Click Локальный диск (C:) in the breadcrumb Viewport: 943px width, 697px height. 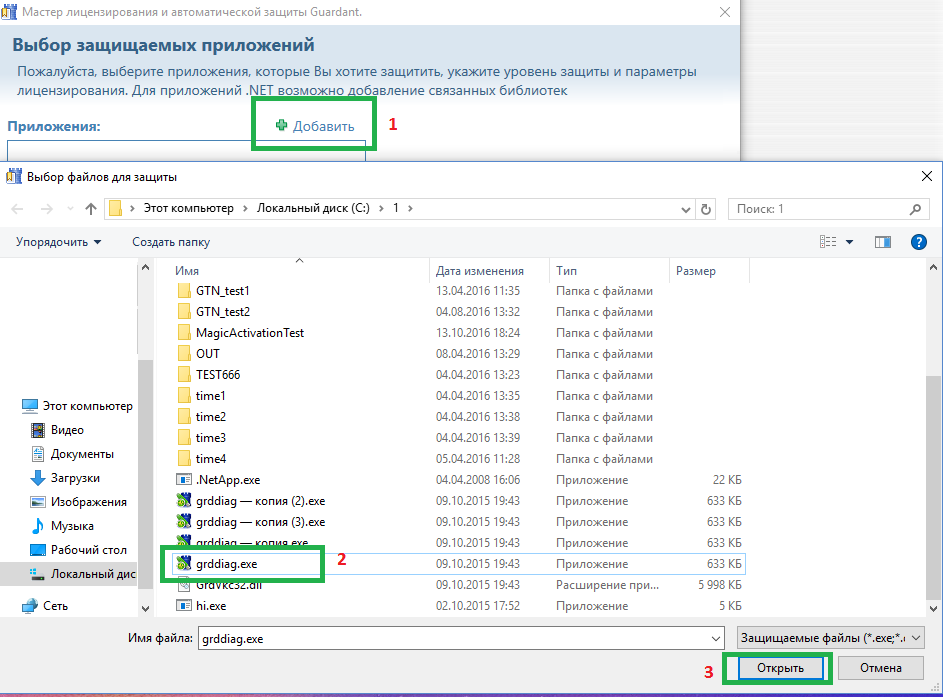[x=312, y=208]
